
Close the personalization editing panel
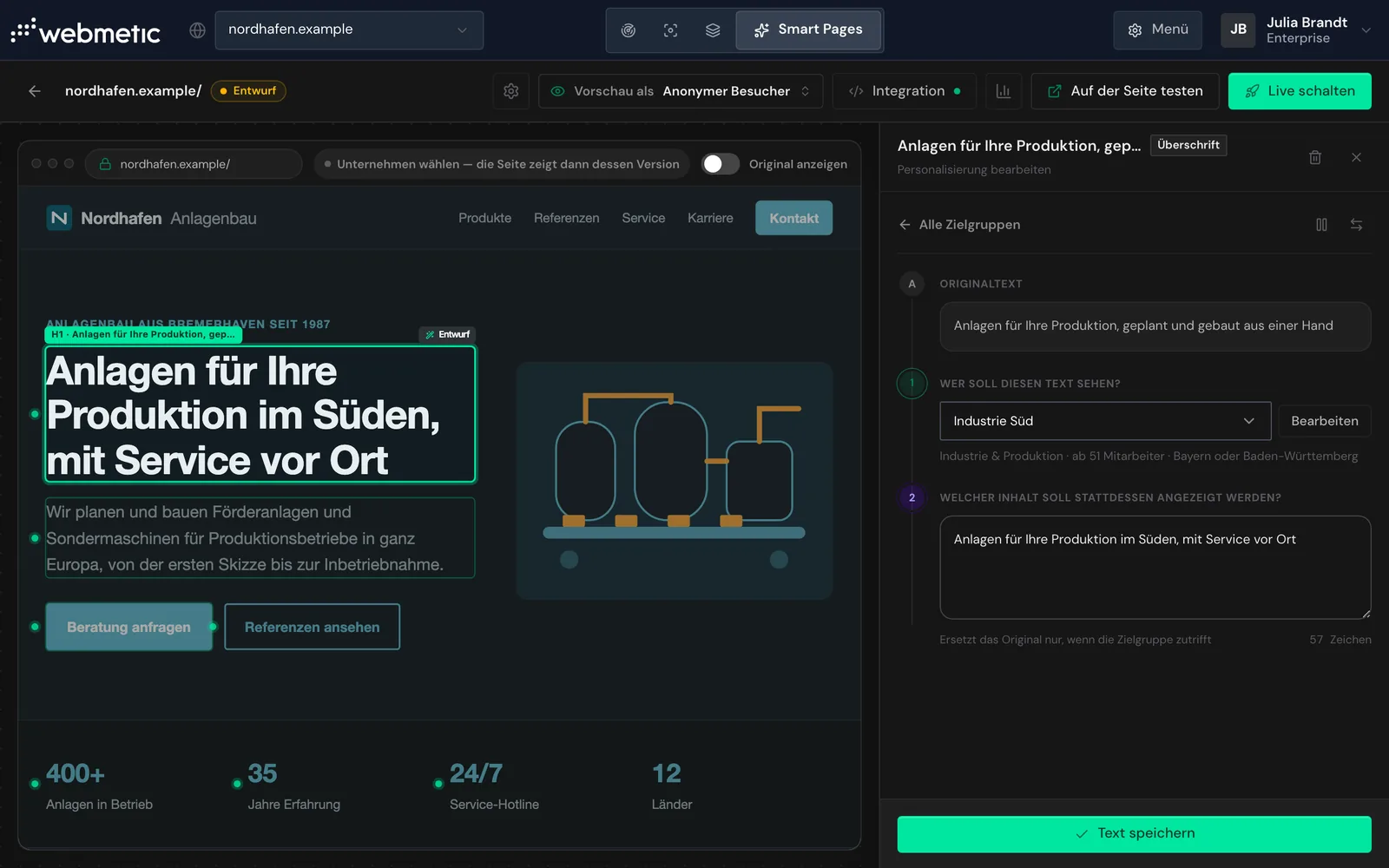point(1356,157)
